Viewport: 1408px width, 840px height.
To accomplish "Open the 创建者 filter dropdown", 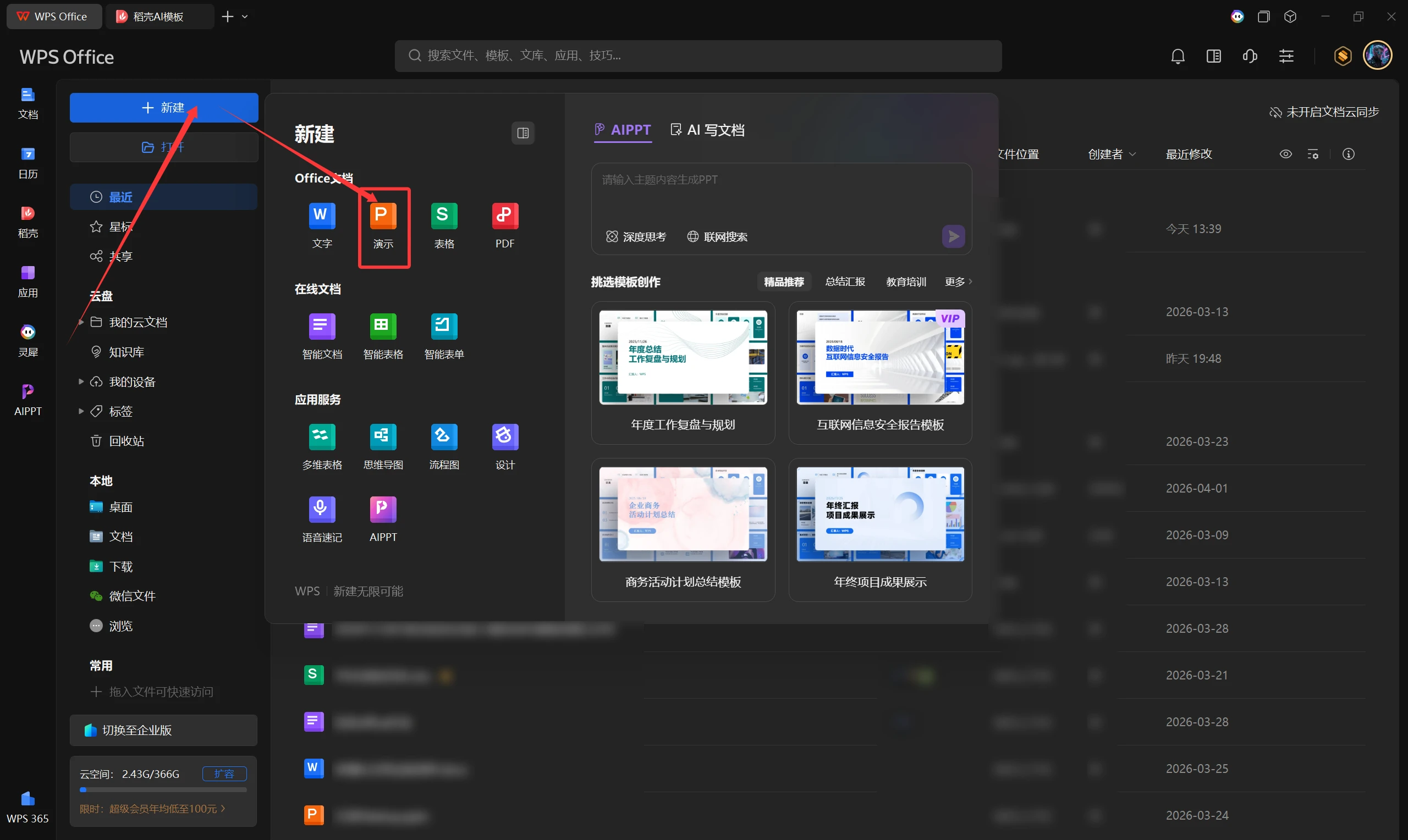I will point(1112,154).
